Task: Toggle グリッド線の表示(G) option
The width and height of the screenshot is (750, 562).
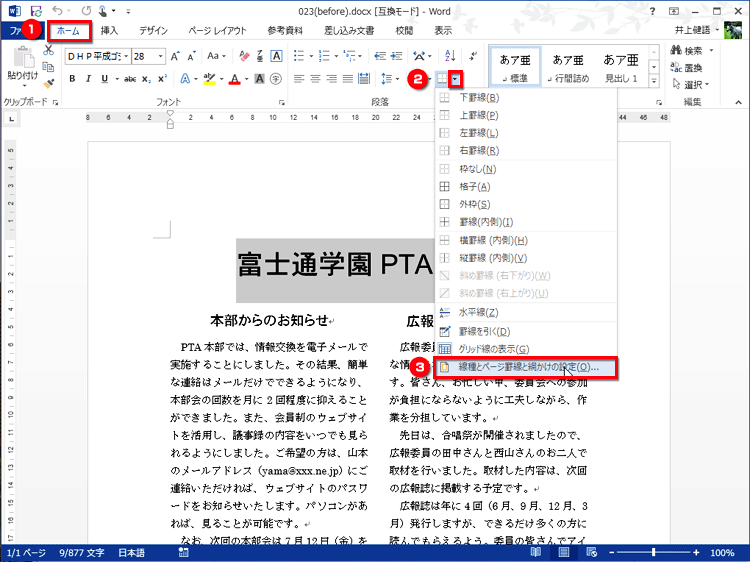Action: click(x=525, y=349)
